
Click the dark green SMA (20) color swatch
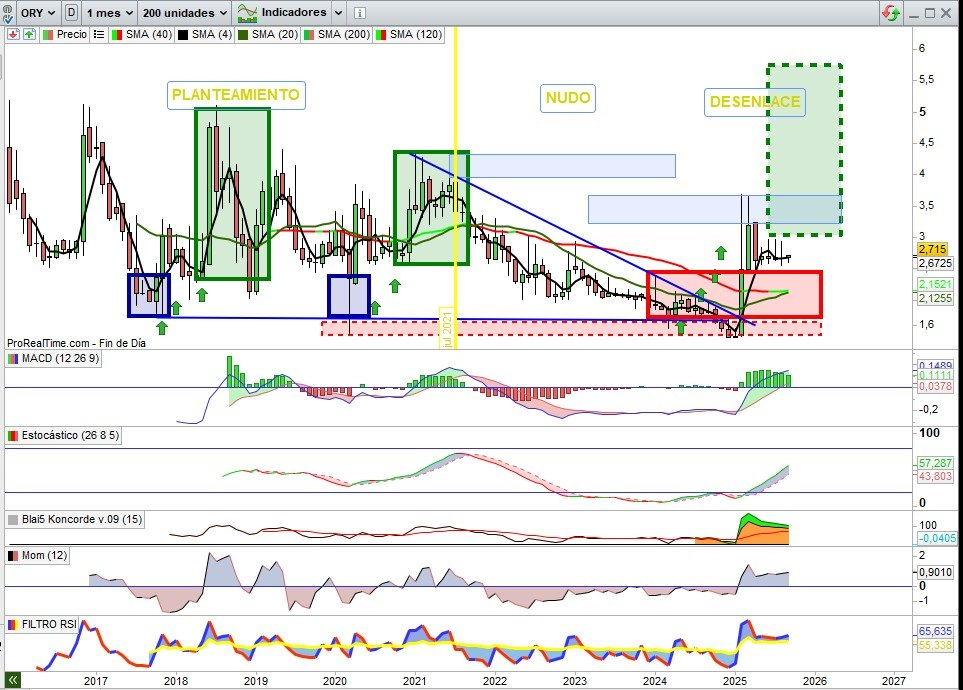(x=243, y=34)
